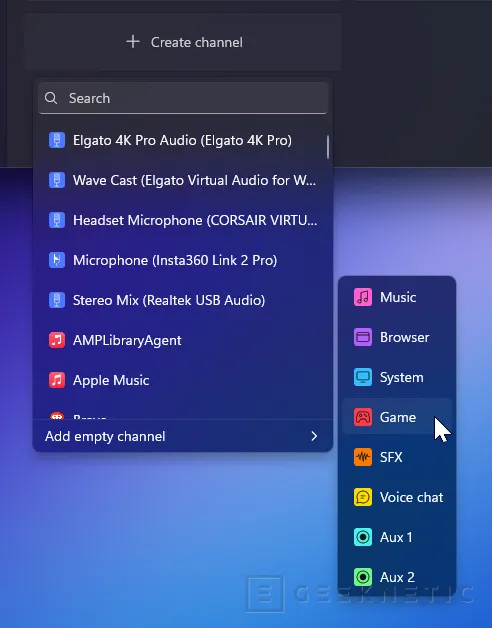Click the Stereo Mix microphone icon
492x628 pixels.
tap(57, 300)
